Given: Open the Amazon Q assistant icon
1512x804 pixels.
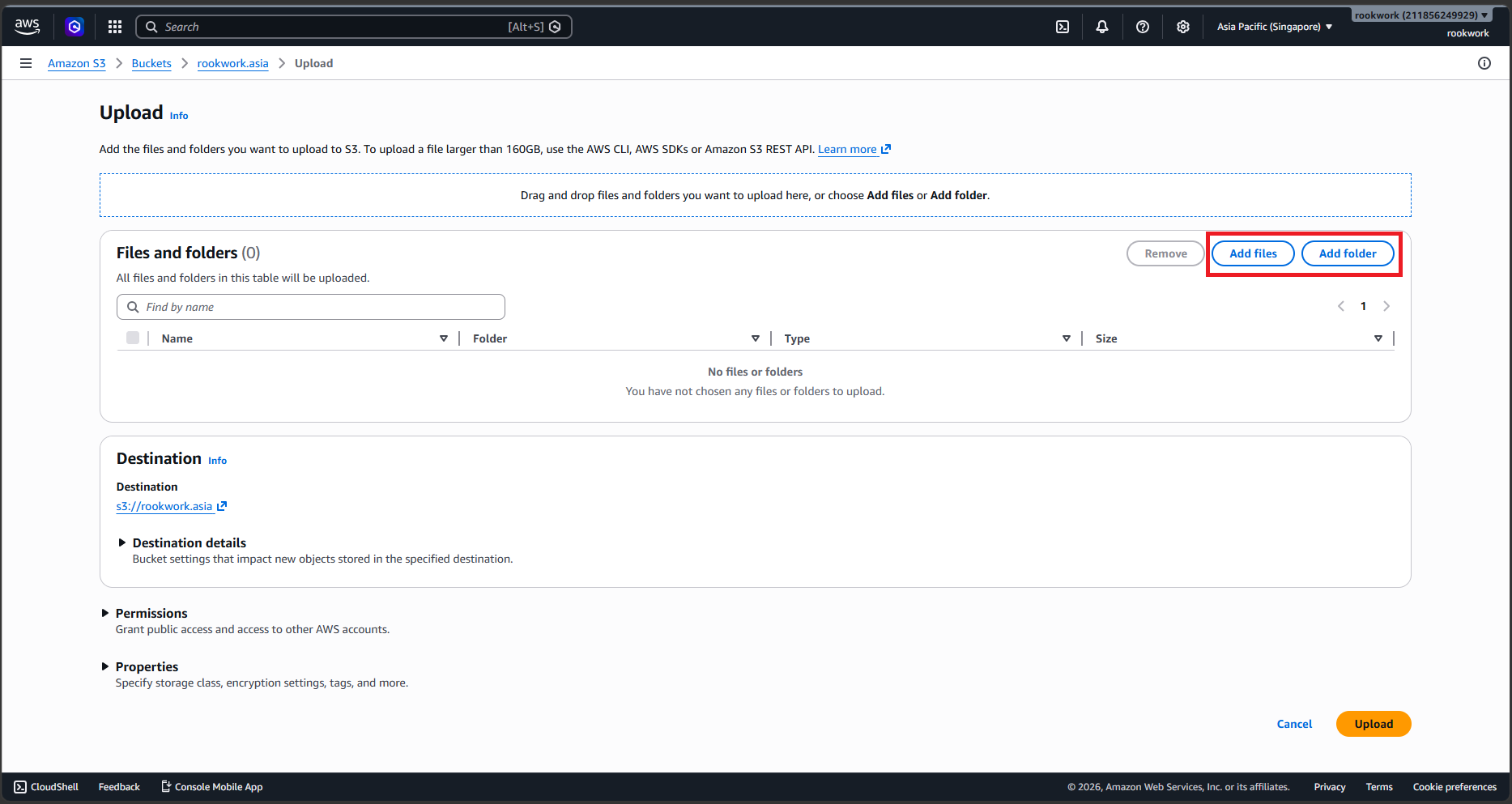Looking at the screenshot, I should click(x=75, y=27).
